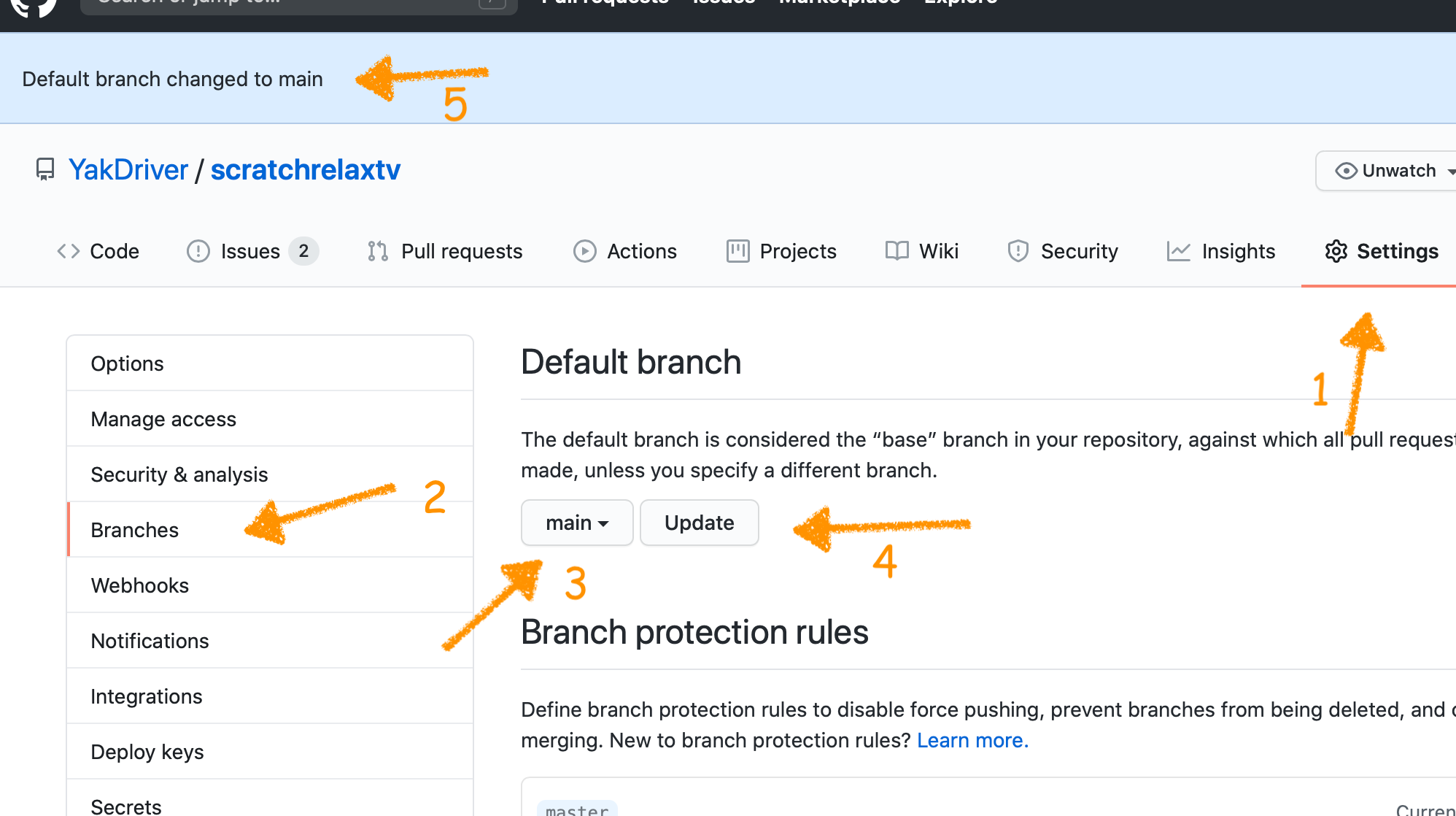Open Marketplace in the top navigation
Viewport: 1456px width, 816px height.
tap(839, 3)
